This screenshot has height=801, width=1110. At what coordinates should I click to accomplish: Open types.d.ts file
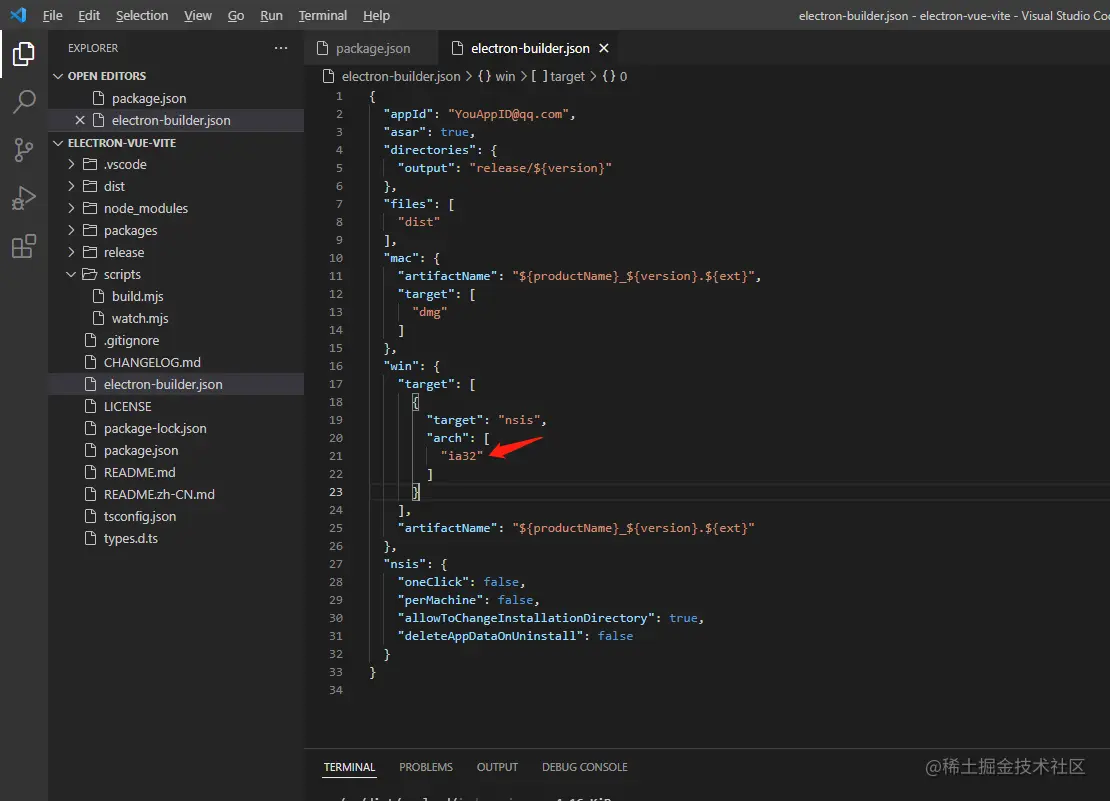pos(176,538)
